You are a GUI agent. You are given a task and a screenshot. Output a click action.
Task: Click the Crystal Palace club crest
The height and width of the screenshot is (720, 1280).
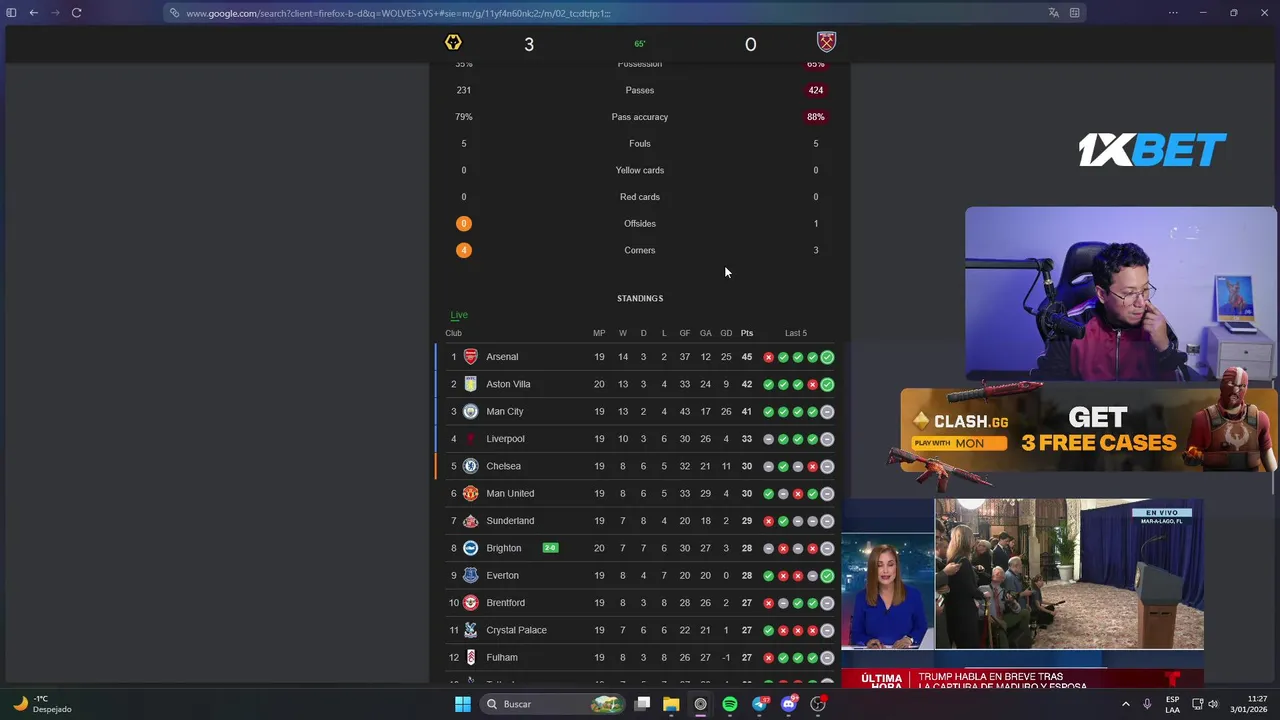(x=470, y=630)
